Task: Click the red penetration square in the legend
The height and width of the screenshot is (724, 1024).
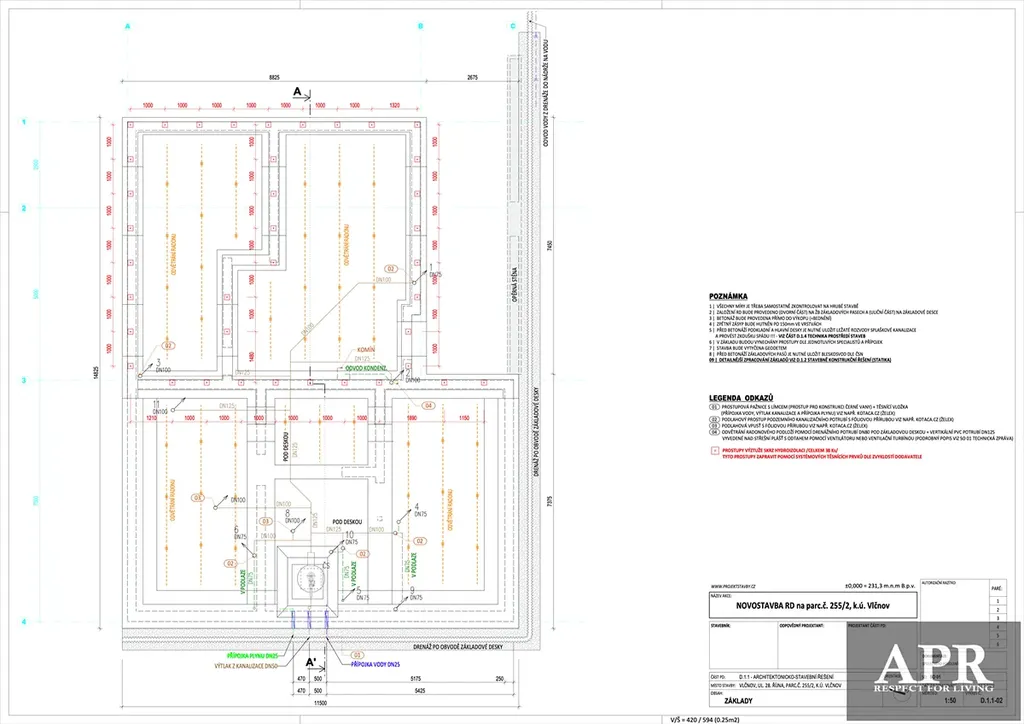Action: coord(712,451)
